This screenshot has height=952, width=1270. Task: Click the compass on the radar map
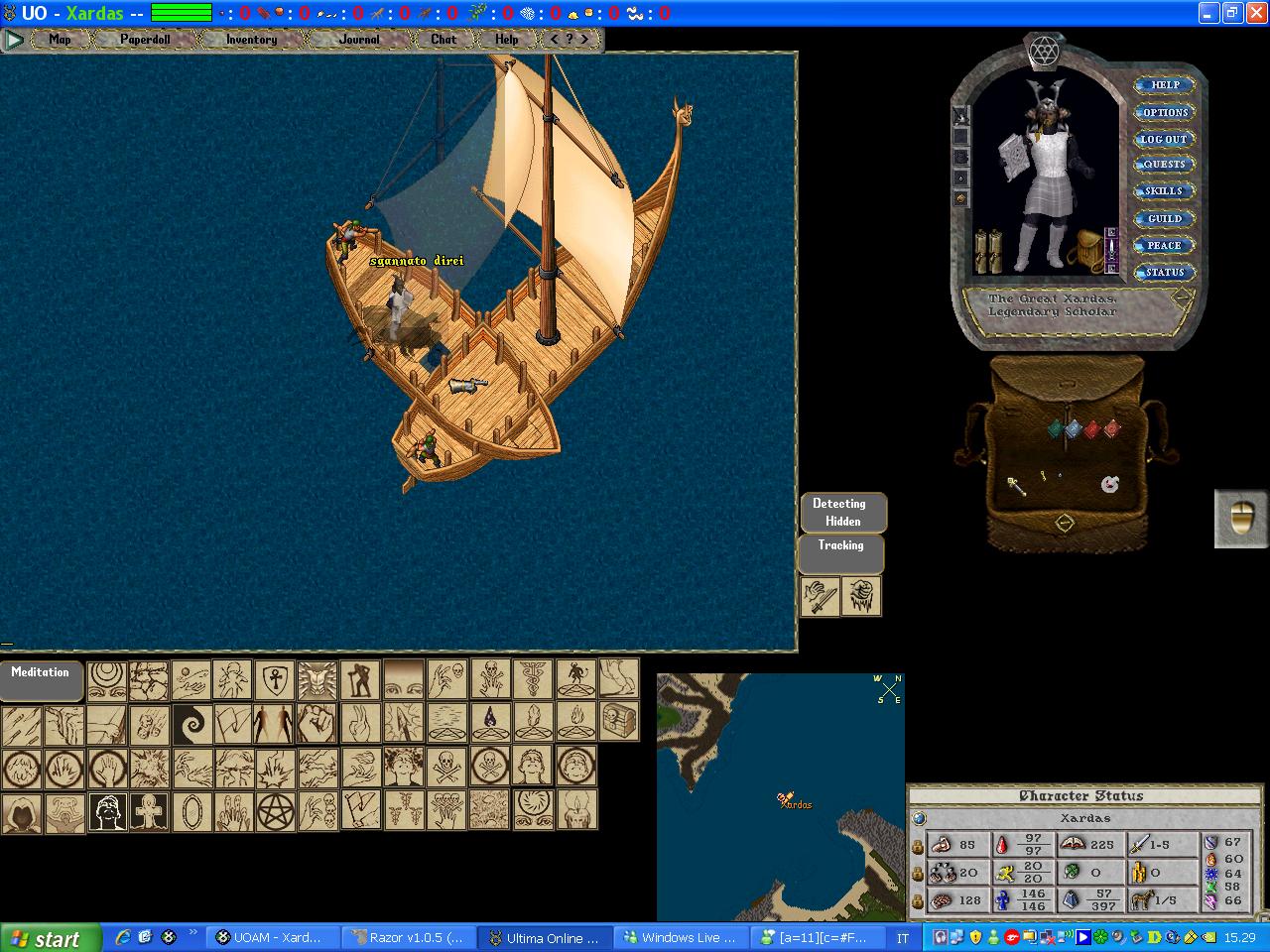888,688
